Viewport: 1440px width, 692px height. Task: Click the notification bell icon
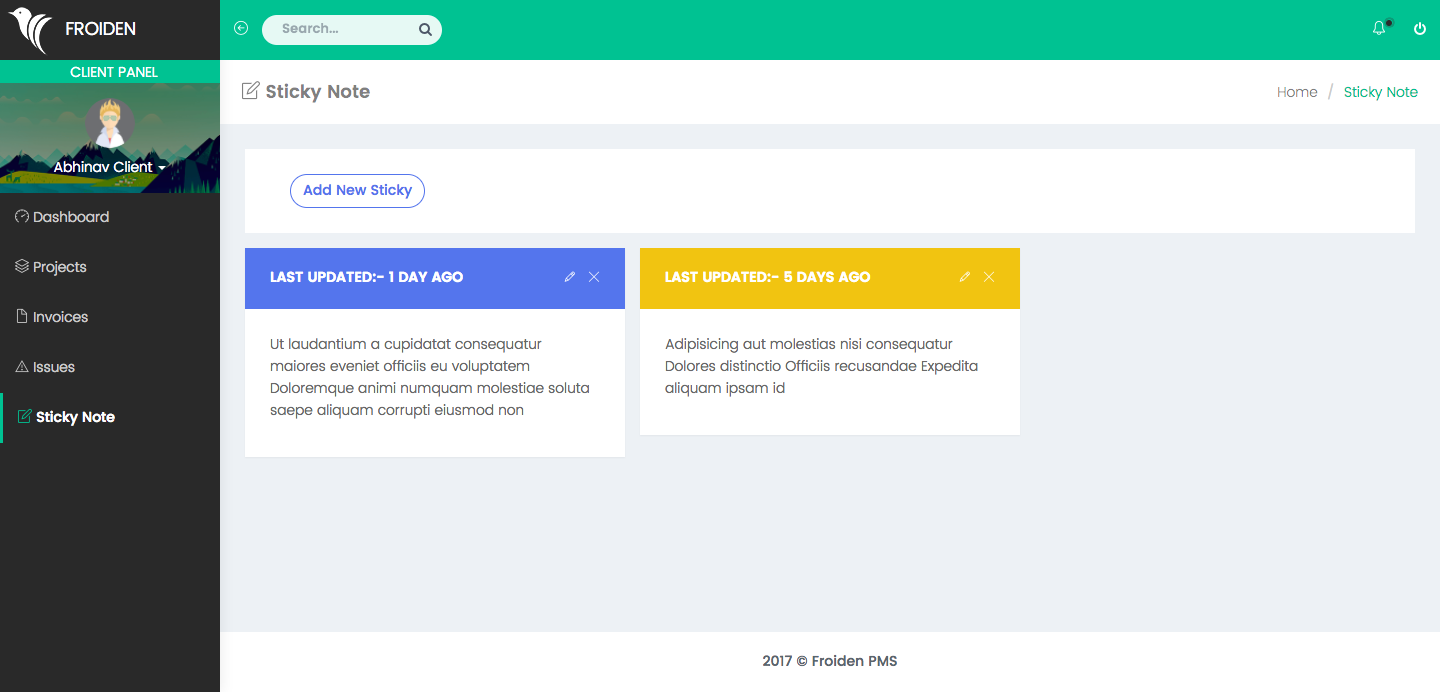pos(1380,29)
